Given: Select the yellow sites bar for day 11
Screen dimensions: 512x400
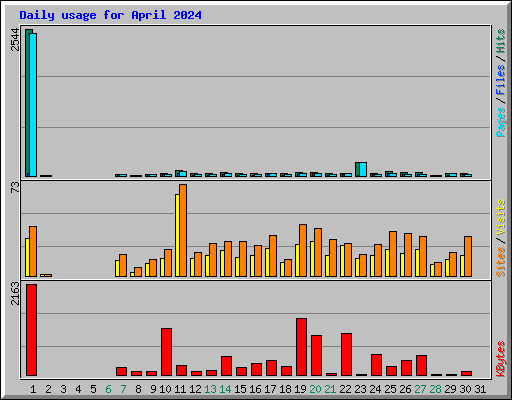Looking at the screenshot, I should point(177,235).
